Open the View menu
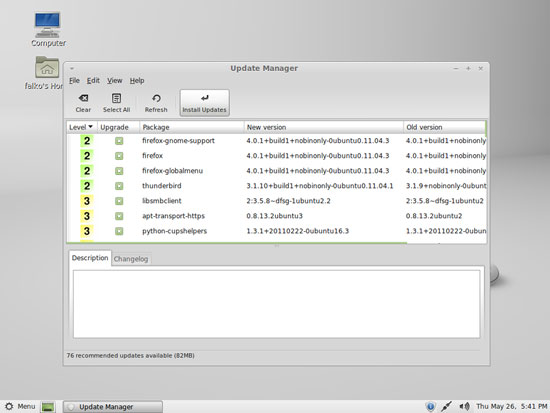The image size is (550, 413). coord(115,81)
